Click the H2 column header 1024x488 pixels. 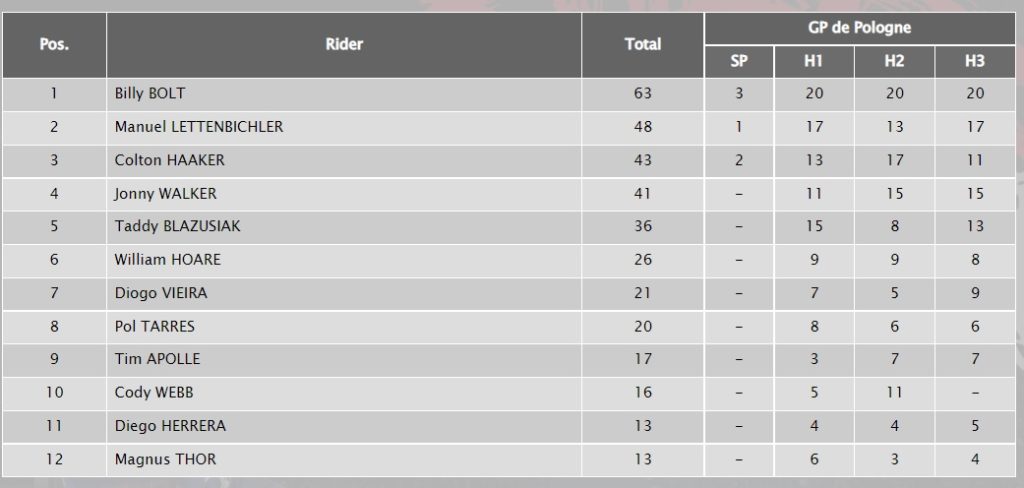[894, 61]
